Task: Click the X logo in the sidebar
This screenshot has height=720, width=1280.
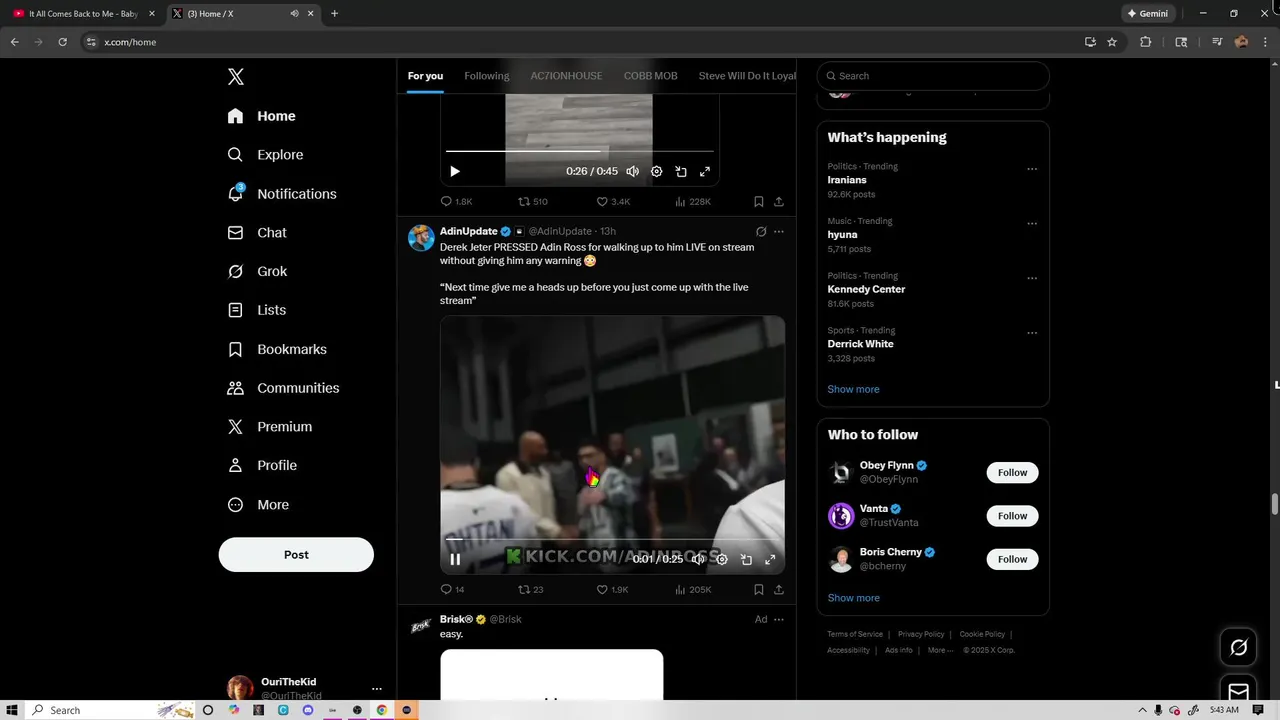Action: click(235, 77)
